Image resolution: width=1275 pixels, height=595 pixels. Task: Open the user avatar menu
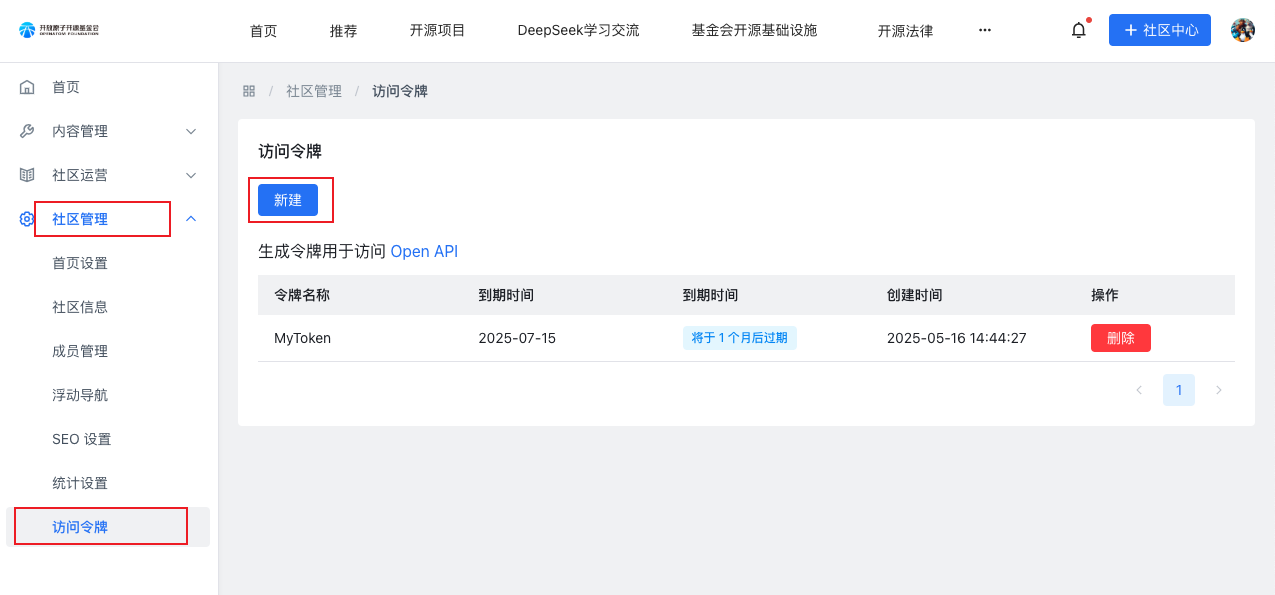1242,30
